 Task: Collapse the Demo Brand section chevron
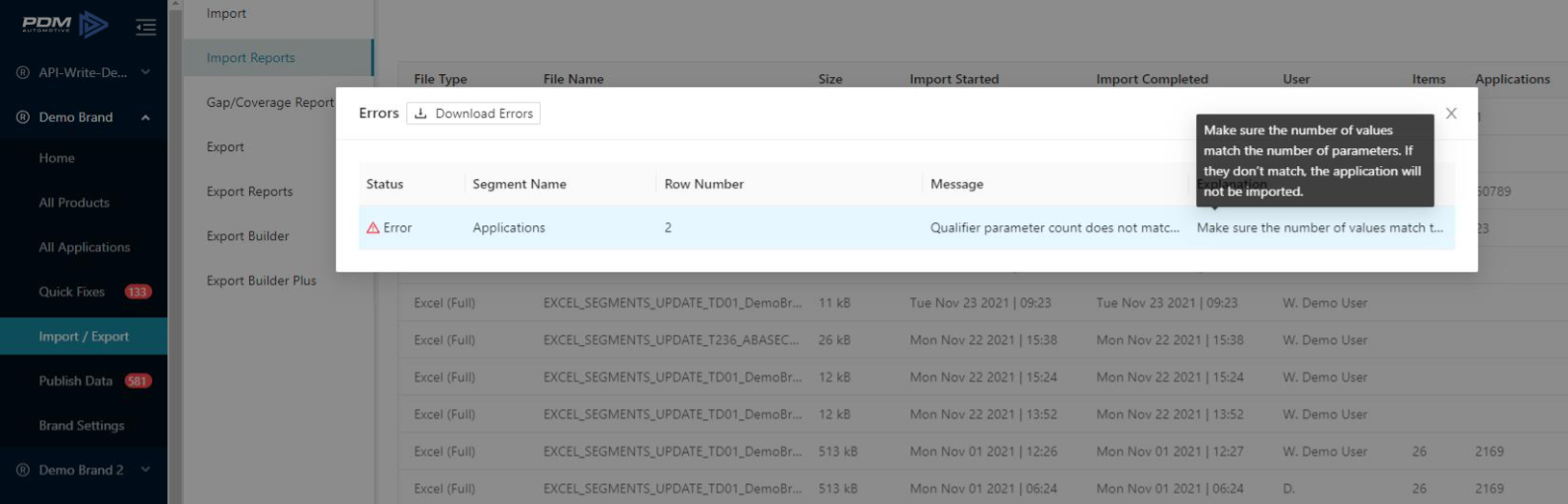(x=145, y=117)
